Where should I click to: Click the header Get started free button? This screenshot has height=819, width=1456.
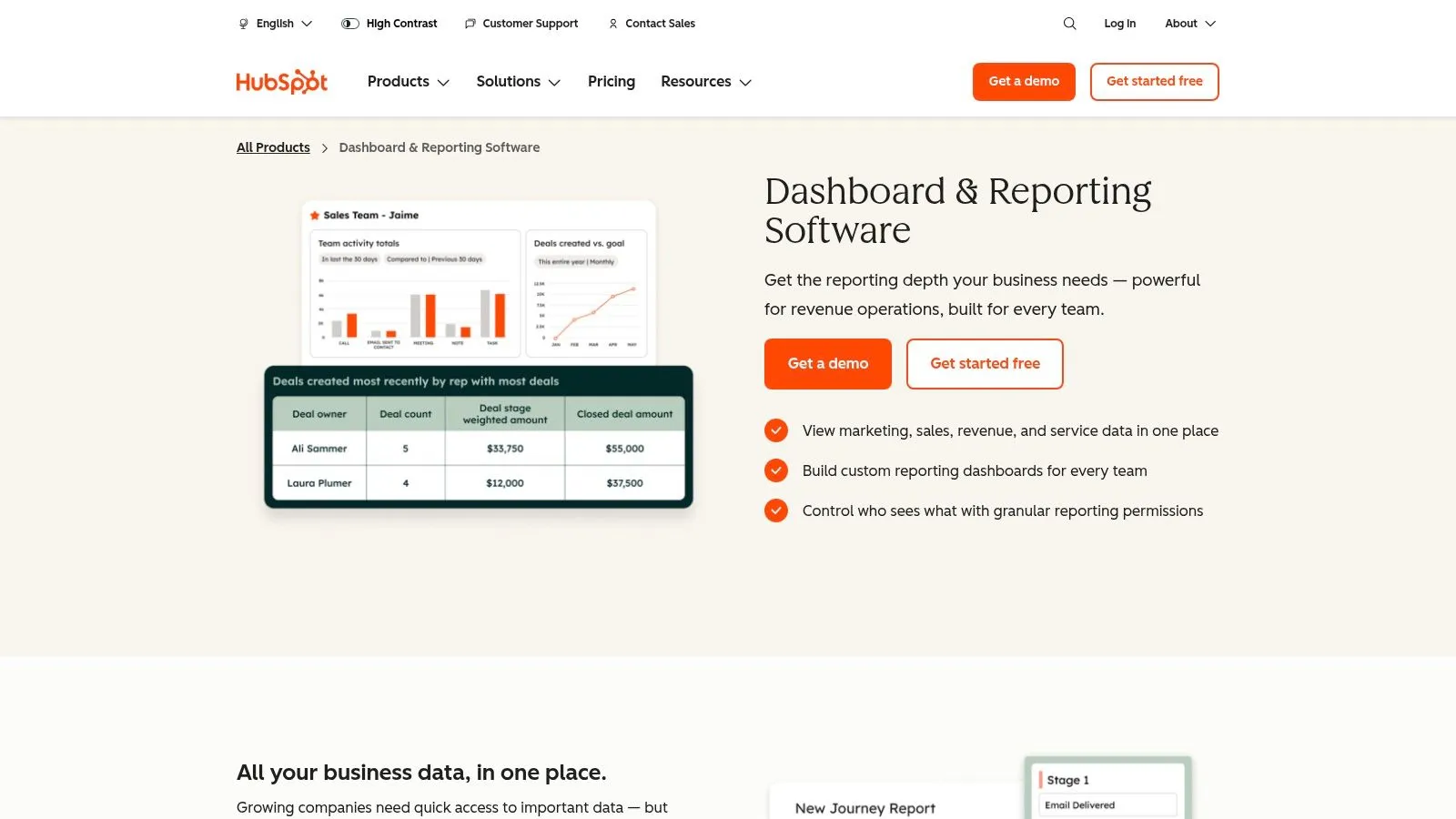click(x=1155, y=82)
